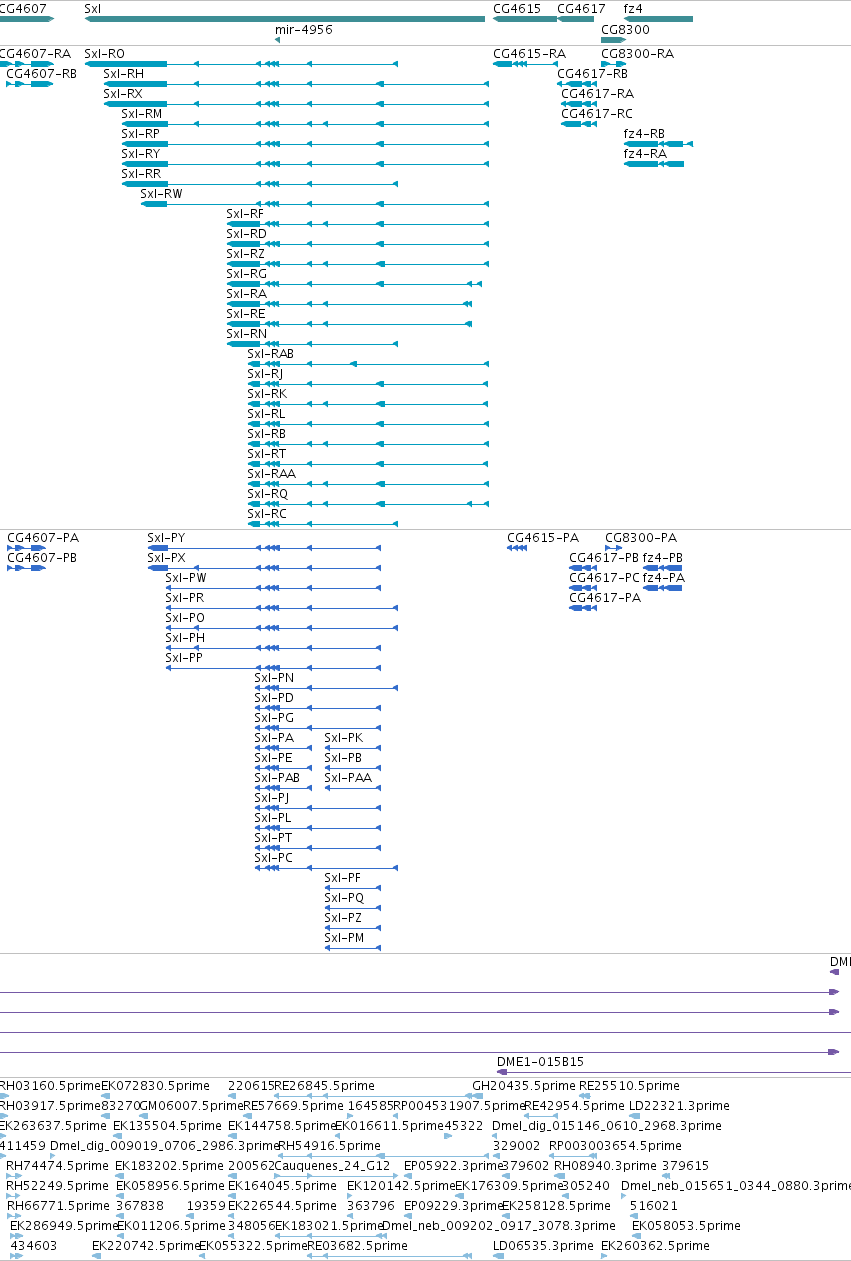851x1261 pixels.
Task: Select label RH08940.3prime
Action: [605, 1166]
